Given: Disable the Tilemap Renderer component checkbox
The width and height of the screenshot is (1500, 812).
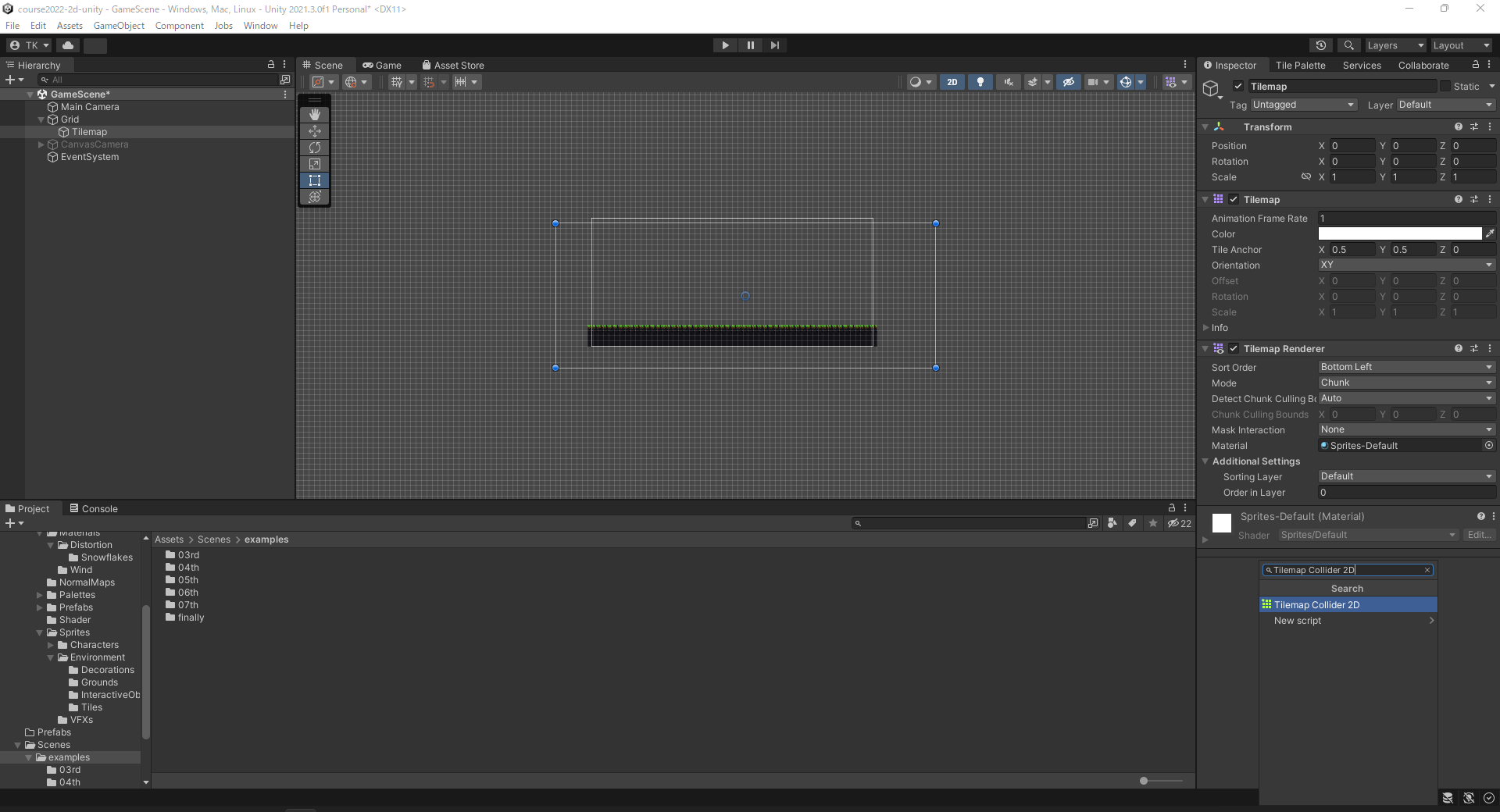Looking at the screenshot, I should pyautogui.click(x=1234, y=349).
